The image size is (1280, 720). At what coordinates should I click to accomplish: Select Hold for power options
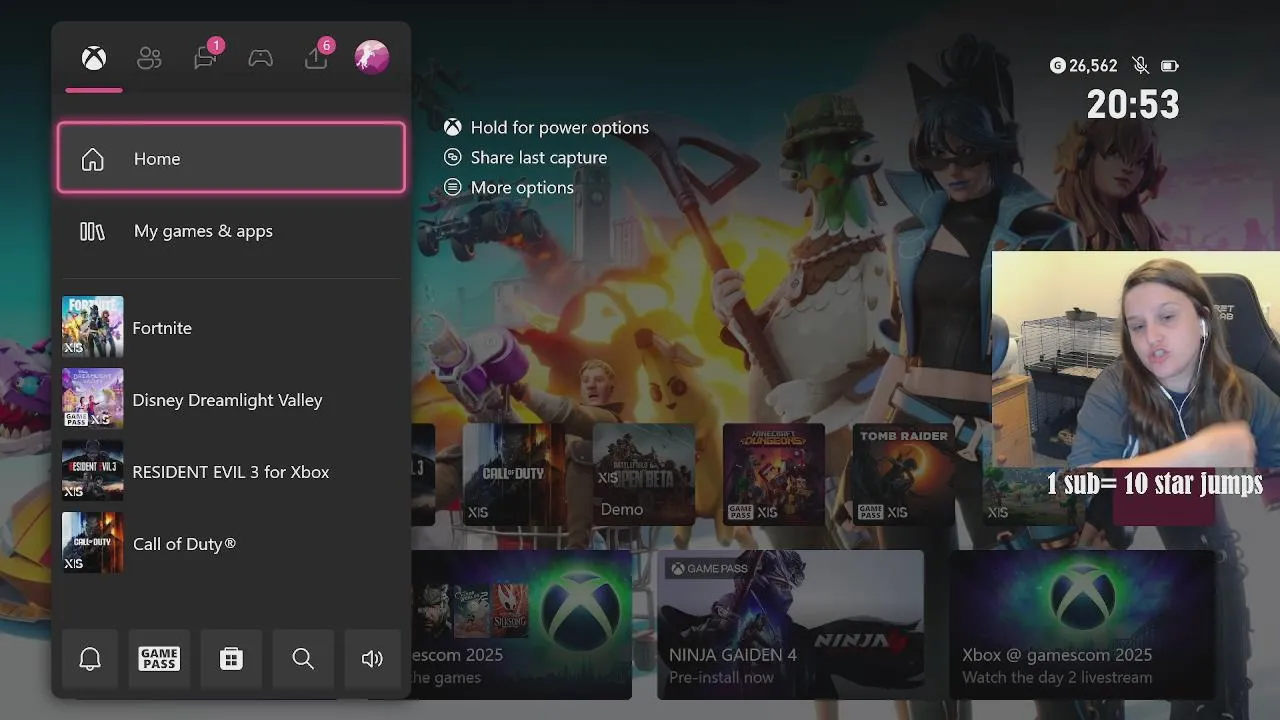(547, 127)
